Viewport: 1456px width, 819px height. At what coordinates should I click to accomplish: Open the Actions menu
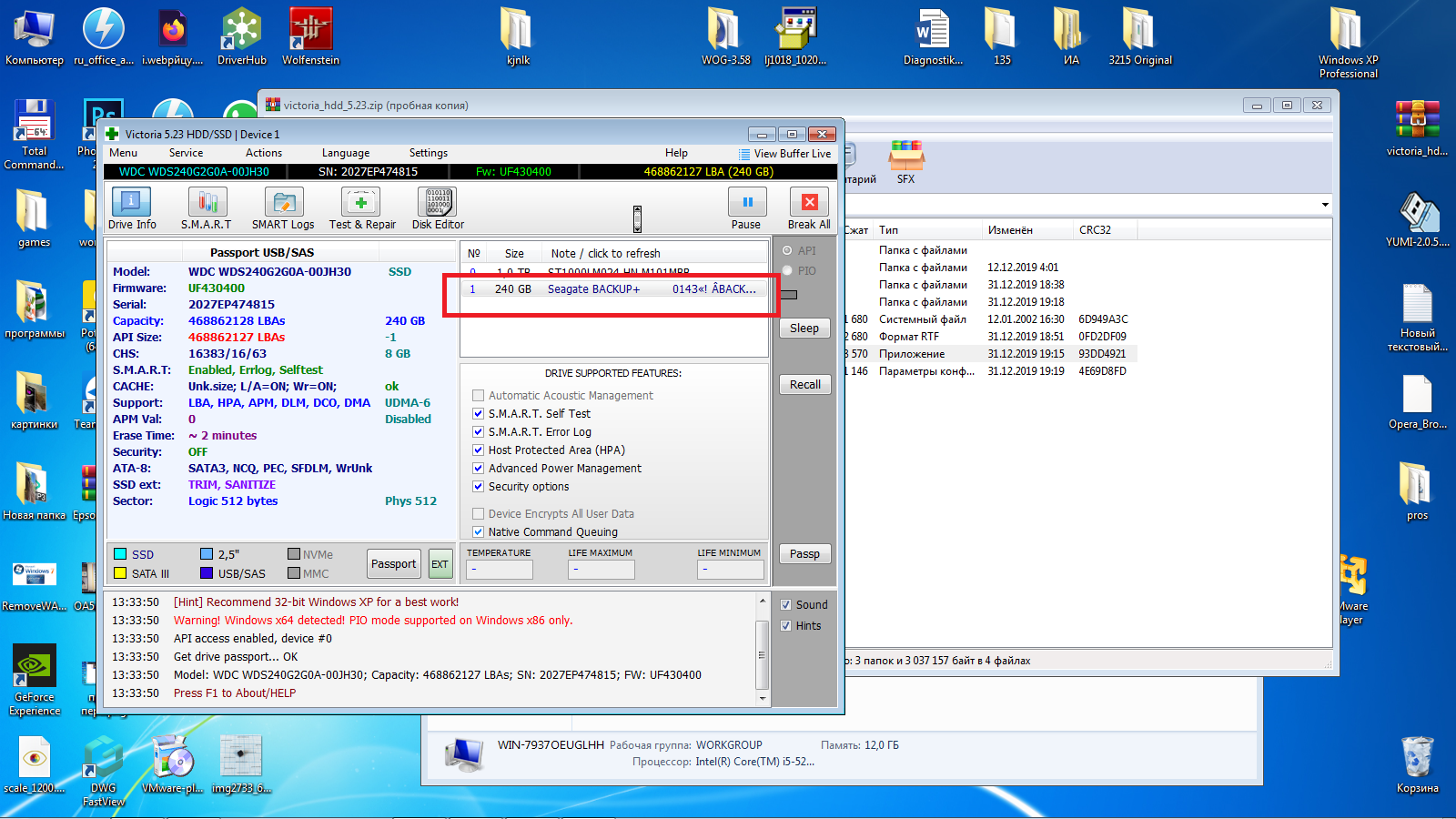264,153
